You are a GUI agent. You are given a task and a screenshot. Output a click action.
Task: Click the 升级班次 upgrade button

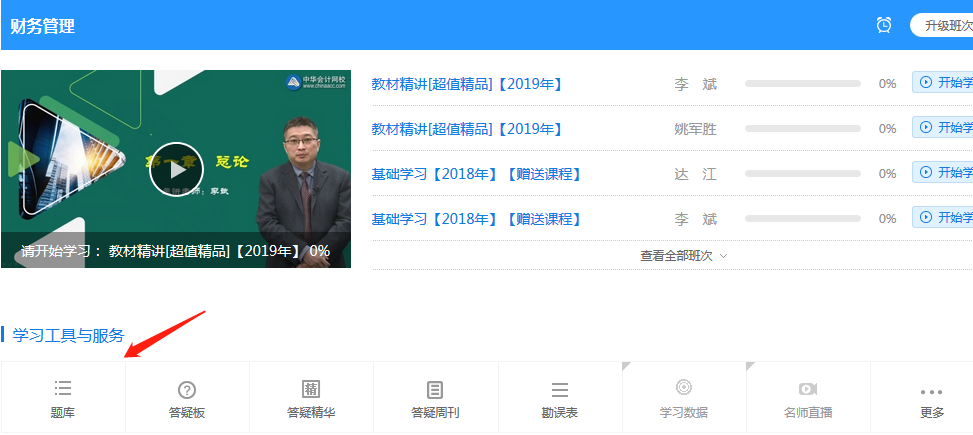(945, 25)
